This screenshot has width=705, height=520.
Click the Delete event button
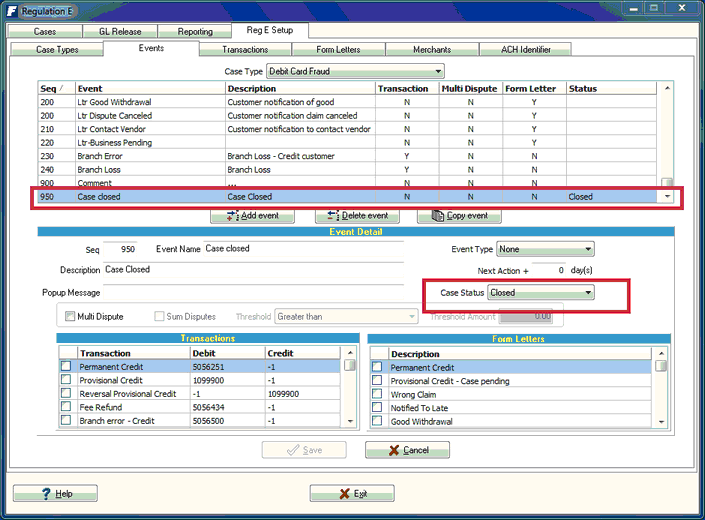point(357,216)
